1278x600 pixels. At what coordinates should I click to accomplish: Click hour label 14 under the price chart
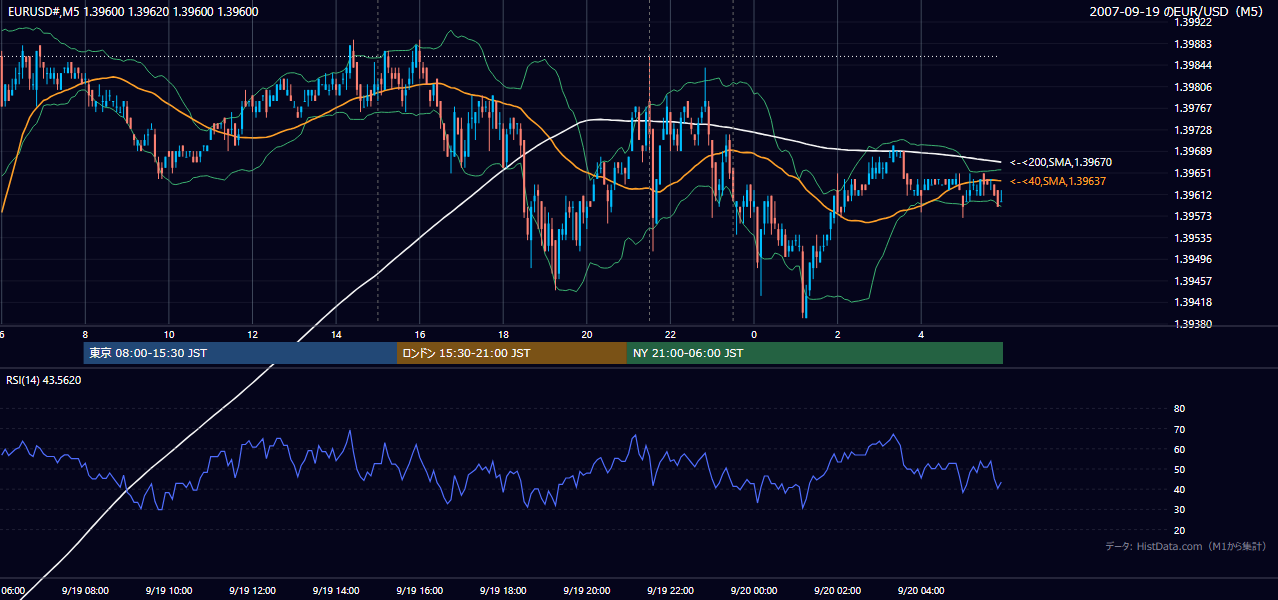336,334
